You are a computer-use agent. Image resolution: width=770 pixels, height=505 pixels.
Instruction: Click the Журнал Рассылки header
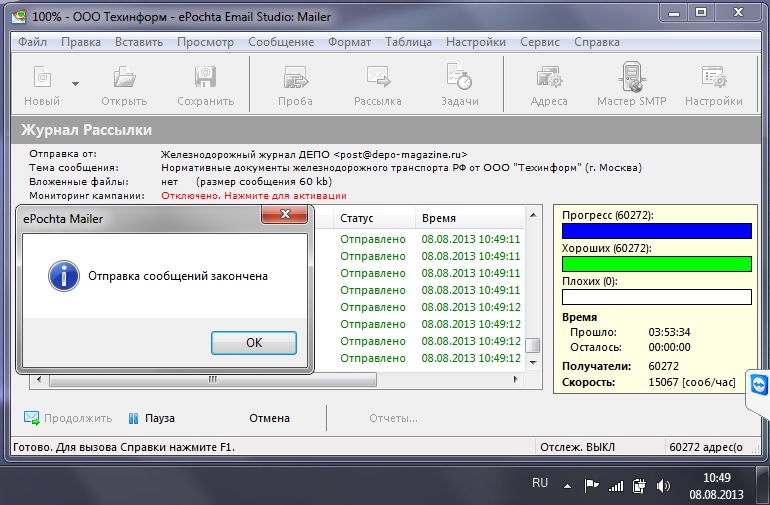click(86, 130)
